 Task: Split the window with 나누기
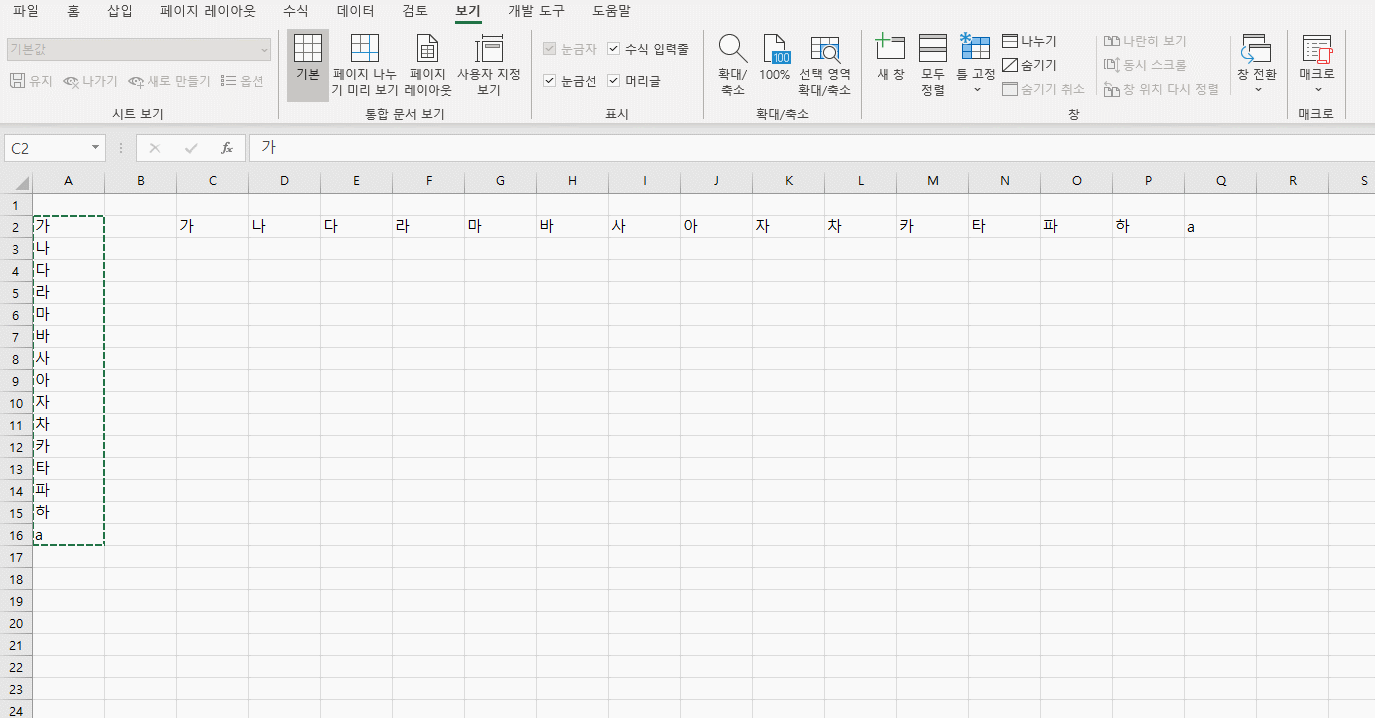coord(1030,41)
